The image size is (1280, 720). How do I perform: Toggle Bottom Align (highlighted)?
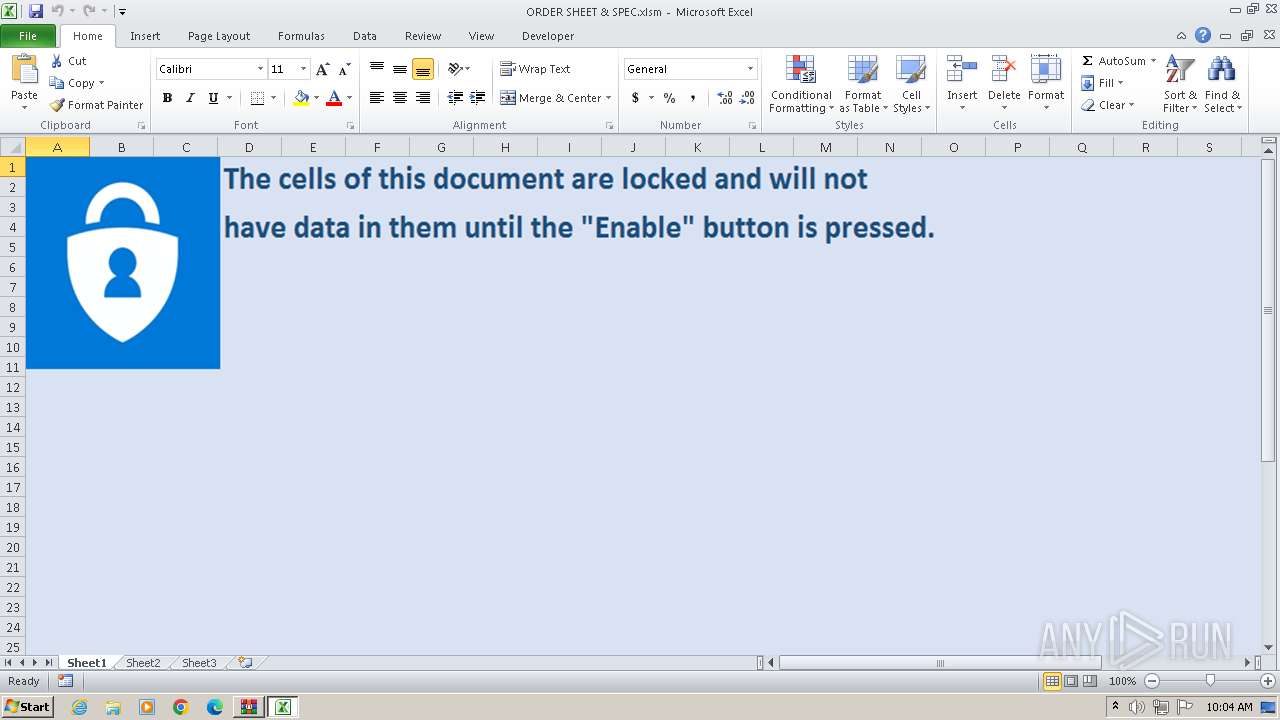coord(423,69)
